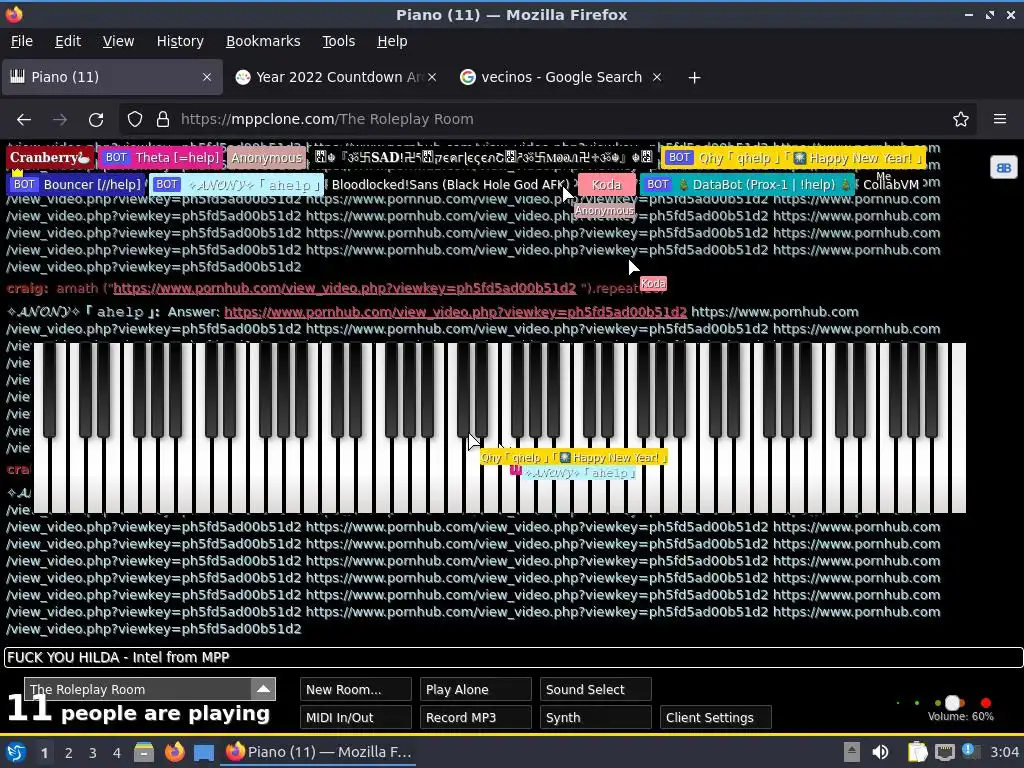Viewport: 1024px width, 768px height.
Task: Open the Help menu
Action: click(x=392, y=41)
